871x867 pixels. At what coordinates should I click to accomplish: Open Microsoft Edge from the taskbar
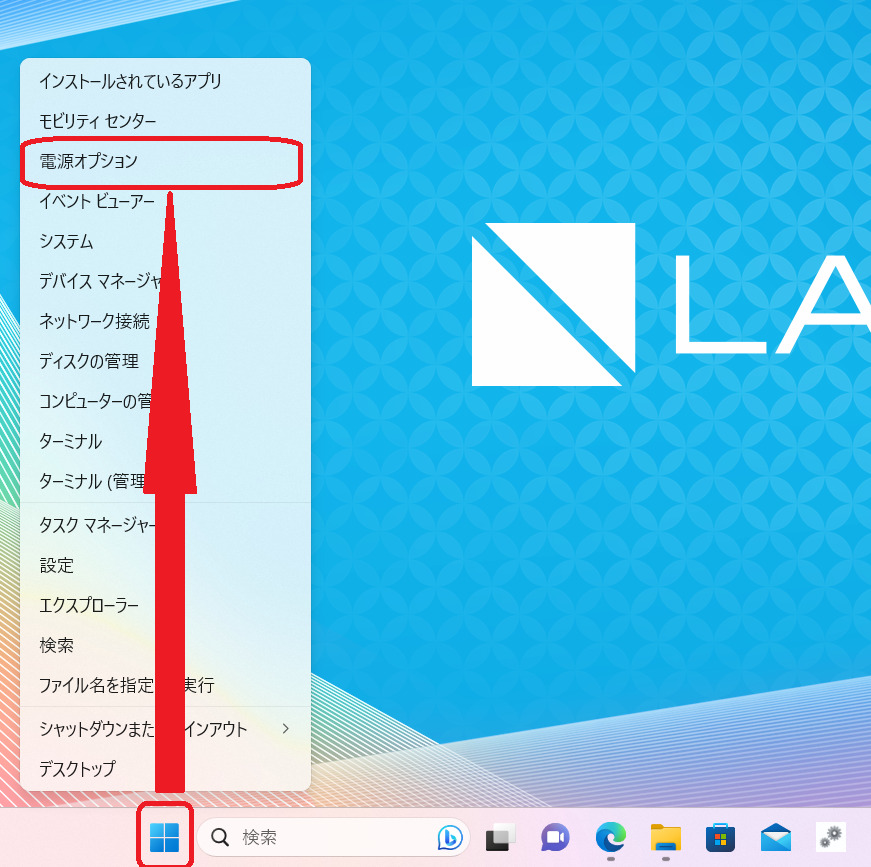[x=610, y=837]
